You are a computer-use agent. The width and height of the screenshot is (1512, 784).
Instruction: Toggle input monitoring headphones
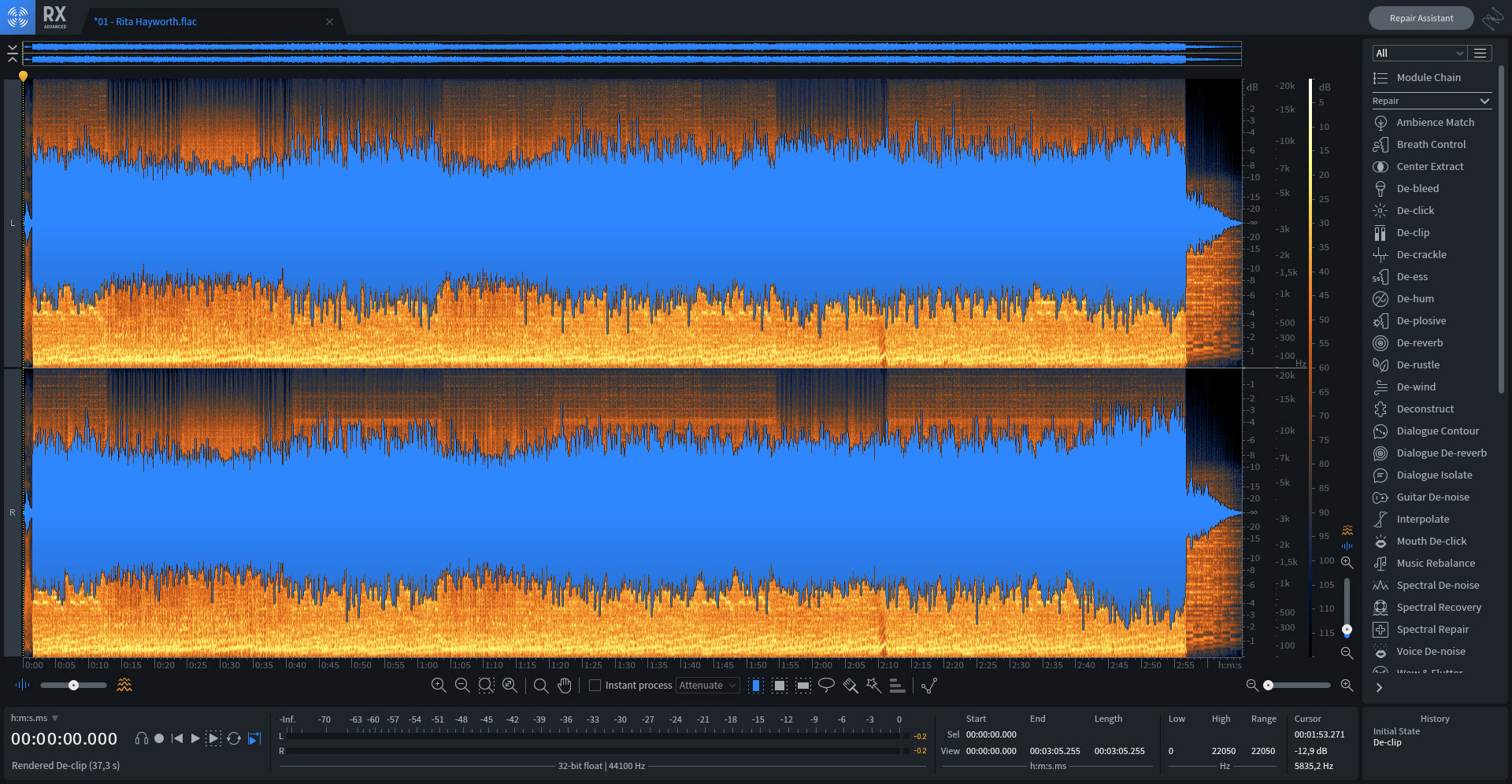[142, 738]
